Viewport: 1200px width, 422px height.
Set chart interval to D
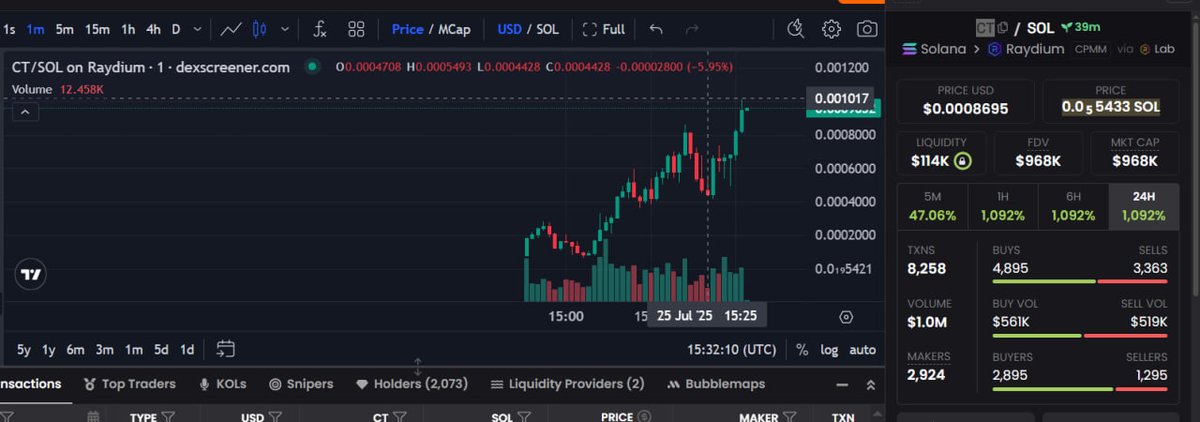click(x=177, y=29)
